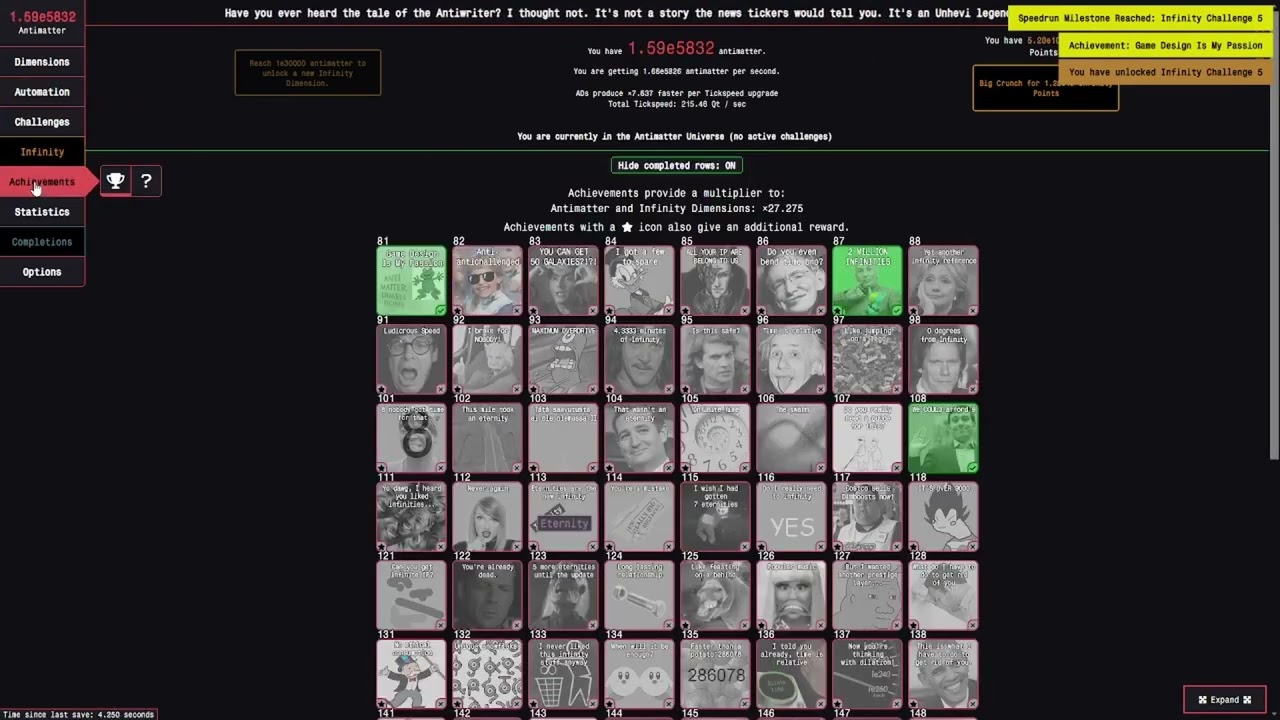
Task: Select 'ALL YOUR IP ARE BELONG TO US' achievement
Action: coord(715,281)
